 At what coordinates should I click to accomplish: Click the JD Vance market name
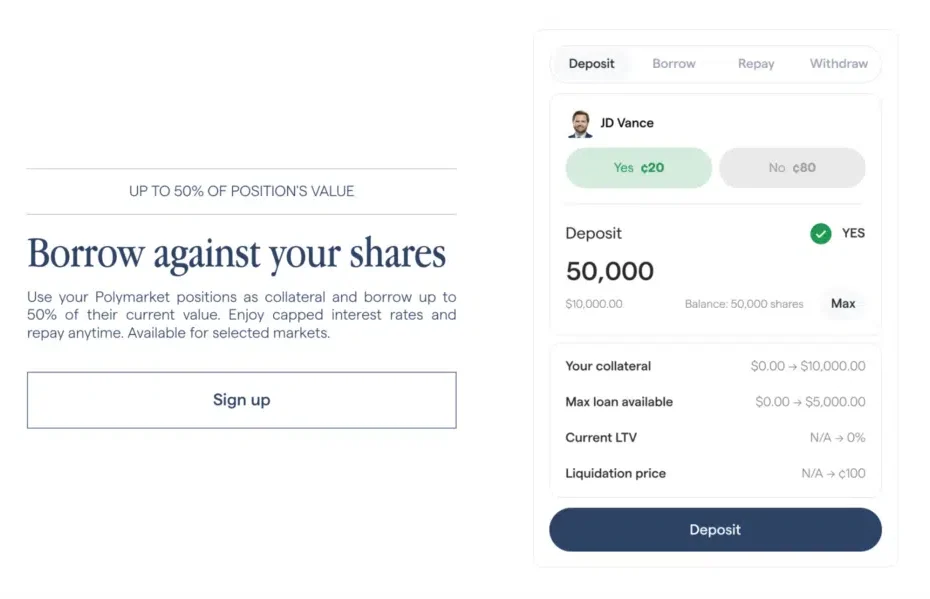(627, 123)
